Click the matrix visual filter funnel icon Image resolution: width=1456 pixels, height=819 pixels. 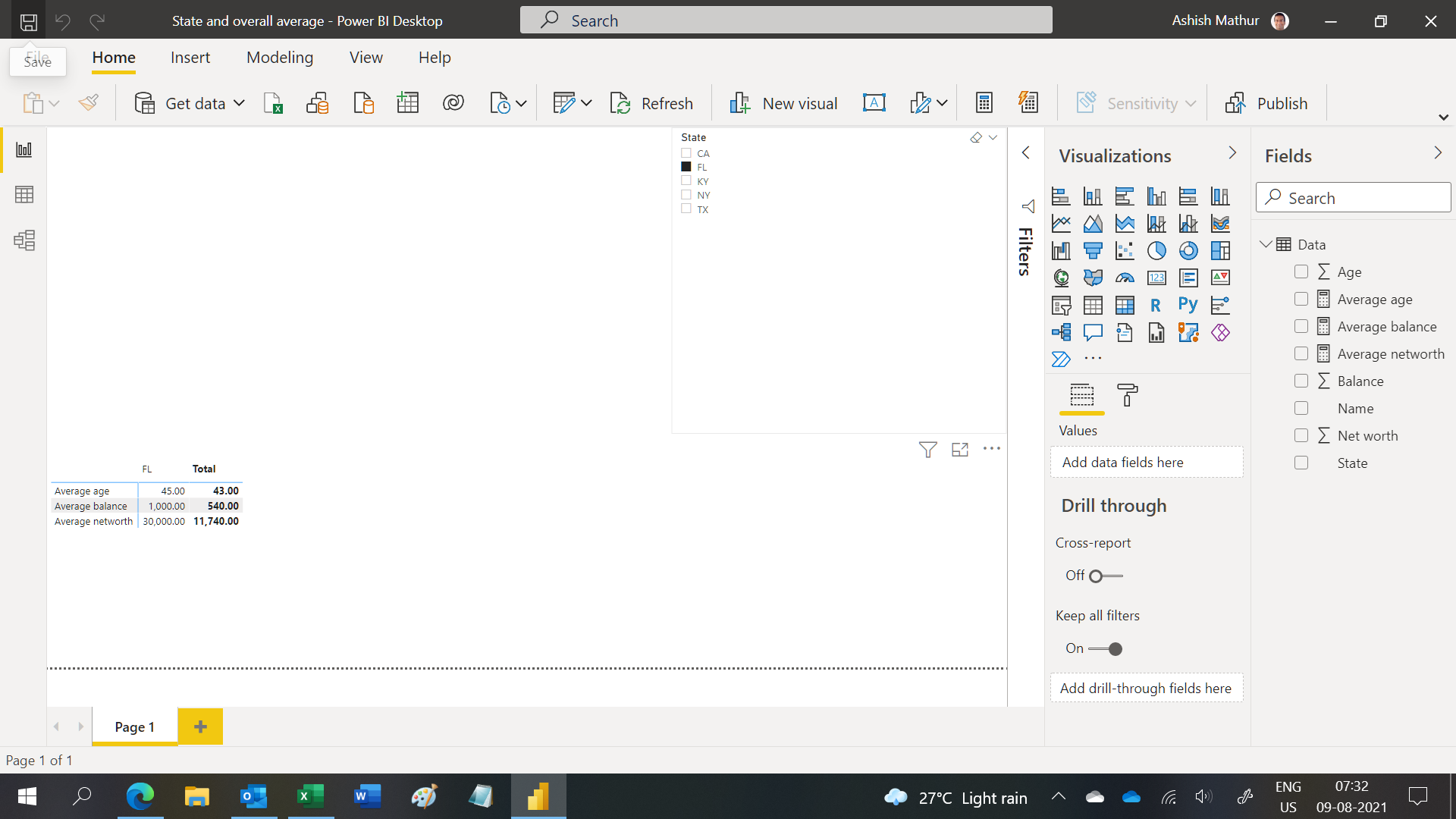coord(927,450)
